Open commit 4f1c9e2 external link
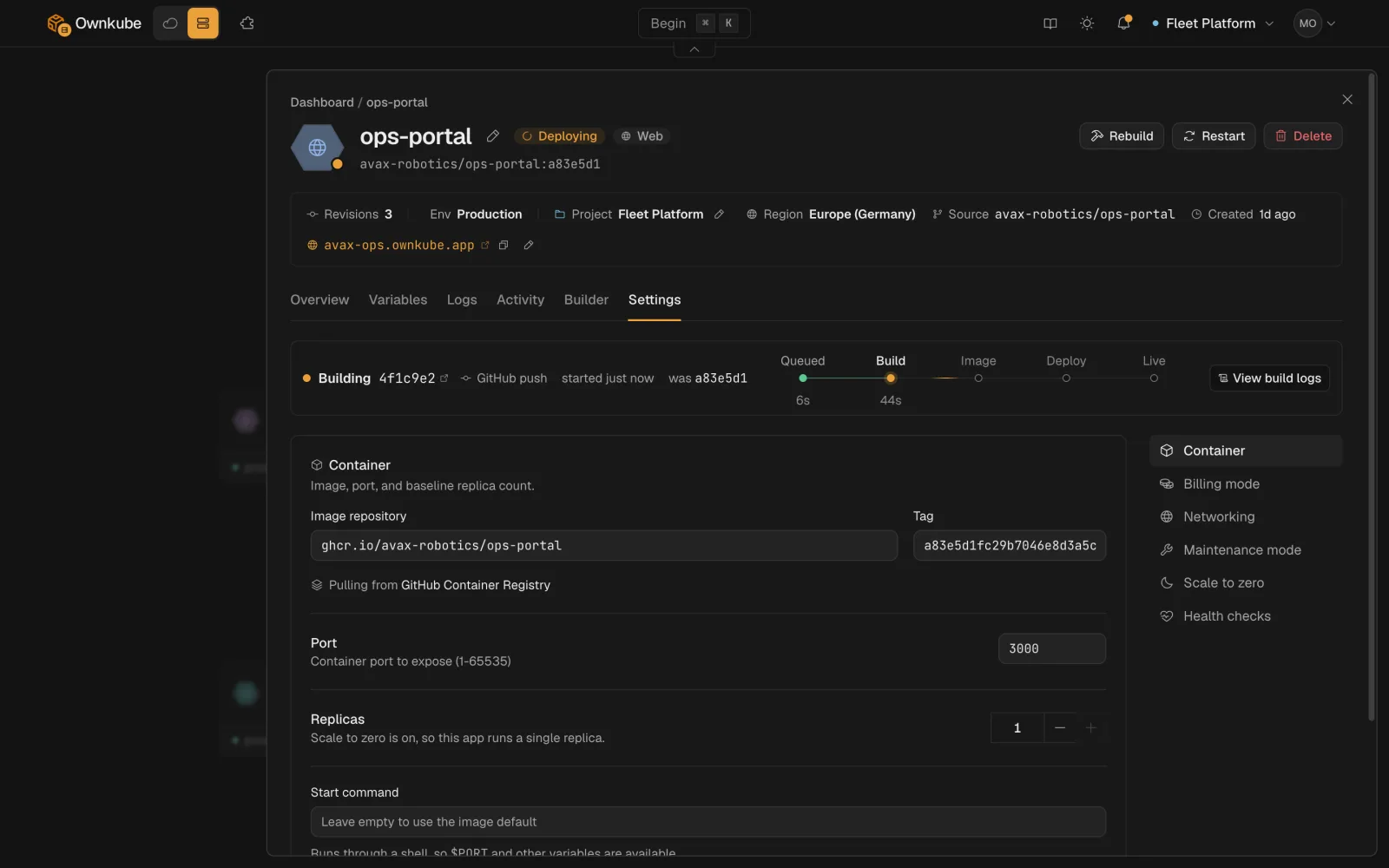The width and height of the screenshot is (1389, 868). 444,378
